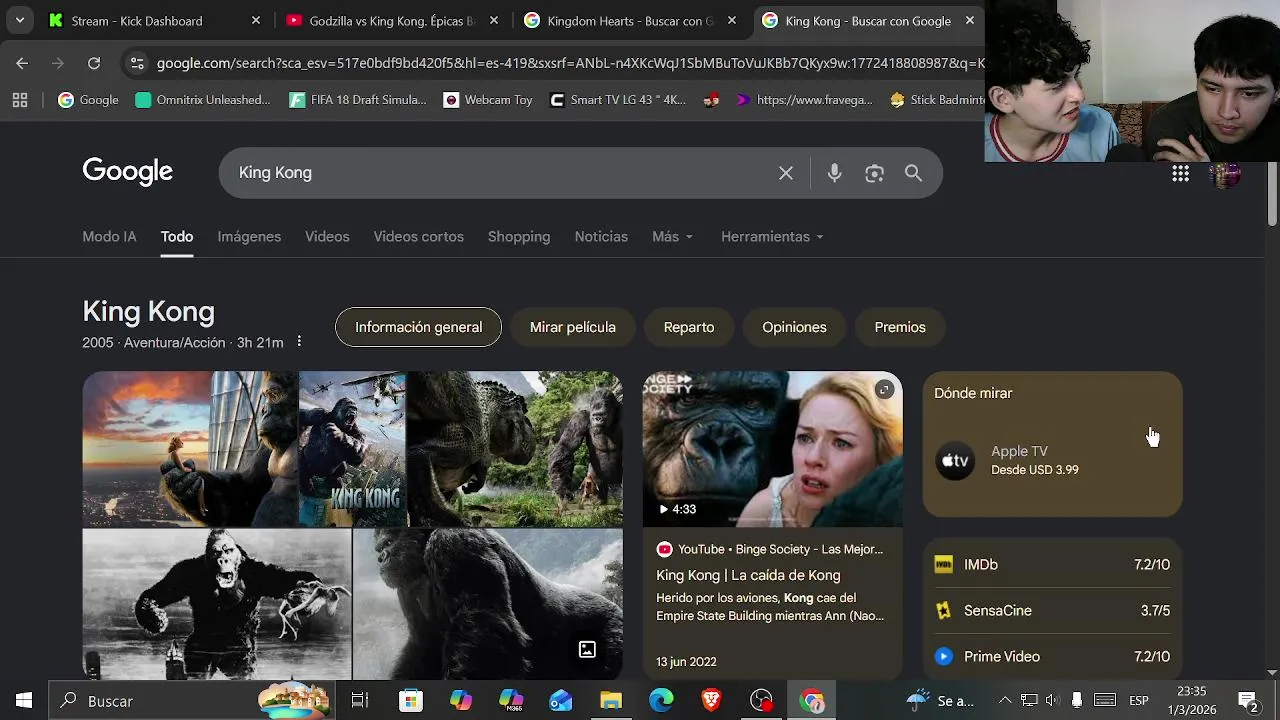1280x720 pixels.
Task: Select the Noticias search tab
Action: [x=601, y=237]
